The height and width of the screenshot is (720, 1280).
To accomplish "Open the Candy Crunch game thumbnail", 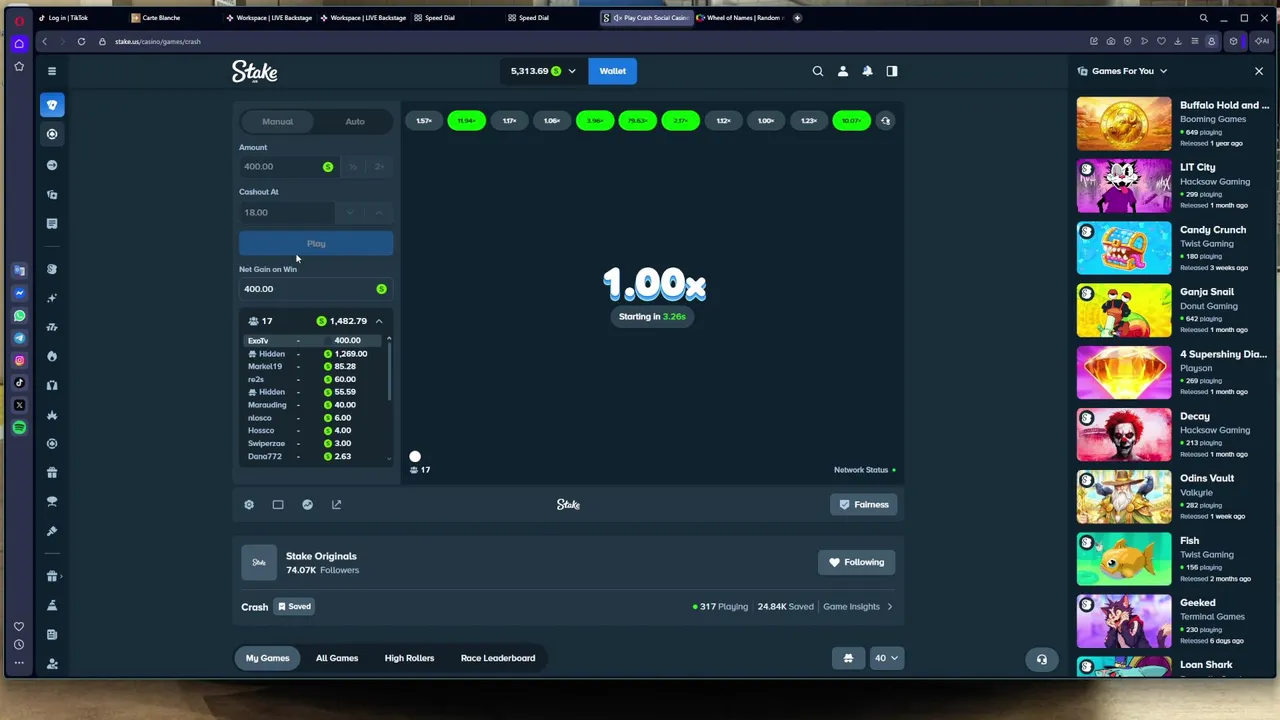I will point(1124,248).
